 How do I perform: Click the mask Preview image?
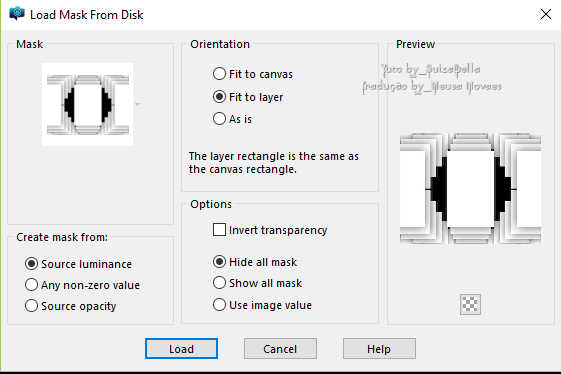(x=470, y=189)
